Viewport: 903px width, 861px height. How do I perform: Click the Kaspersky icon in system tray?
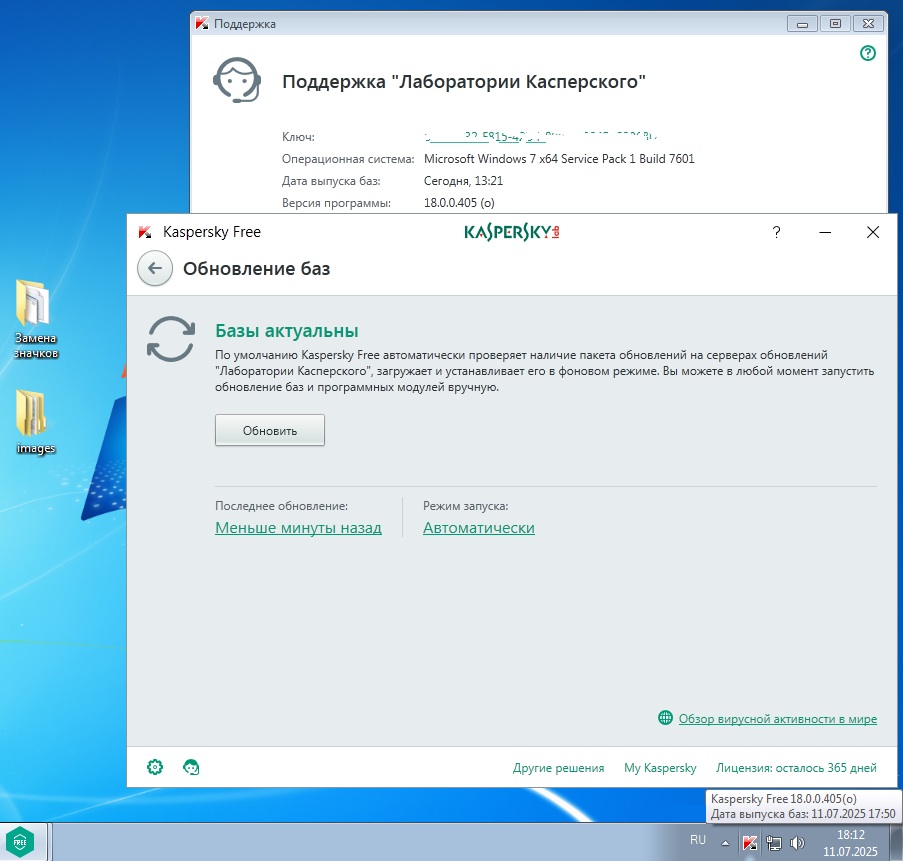[x=749, y=843]
